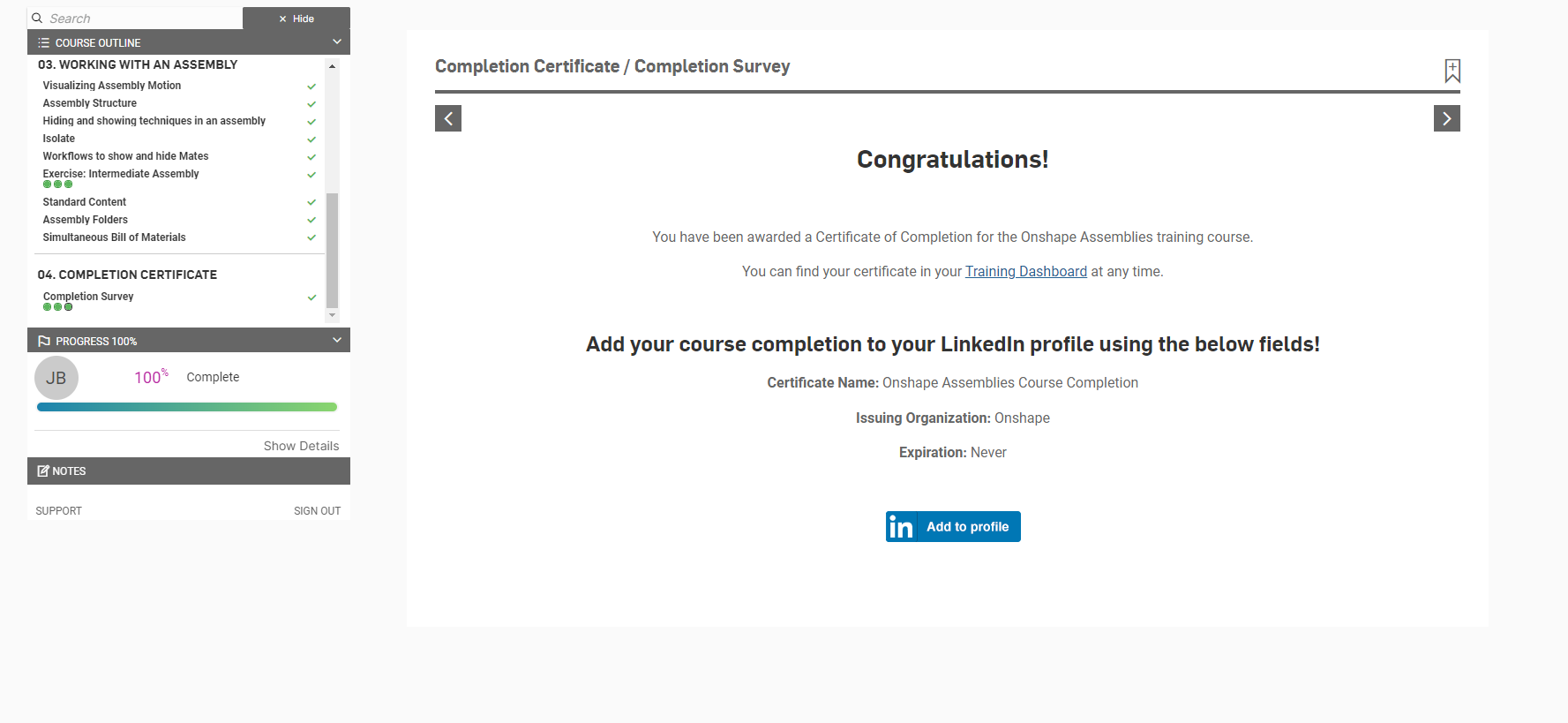Click the outline scrollbar down arrow
This screenshot has width=1568, height=723.
tap(332, 315)
